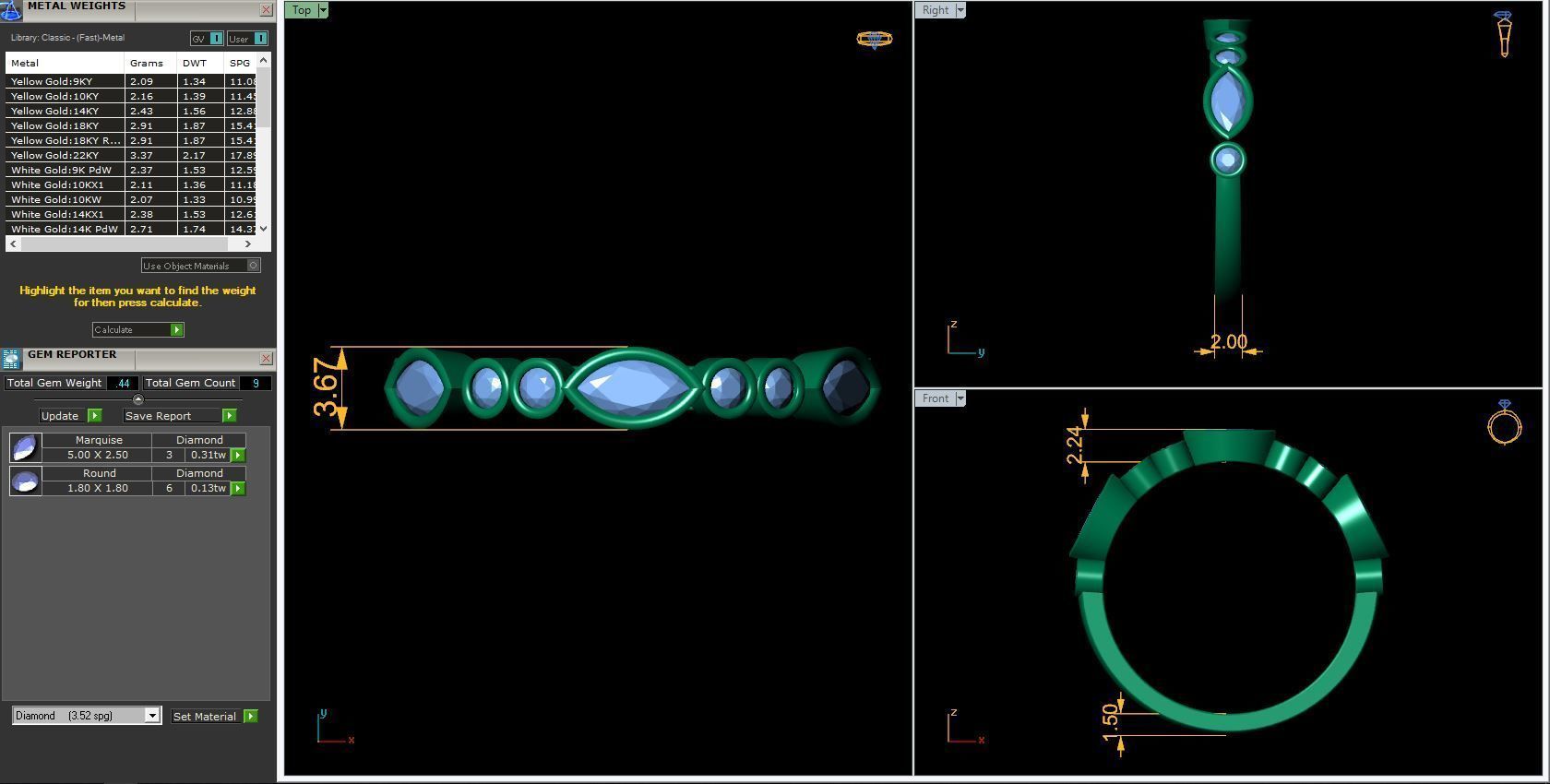Open the Top viewport dropdown arrow
1550x784 pixels.
323,10
